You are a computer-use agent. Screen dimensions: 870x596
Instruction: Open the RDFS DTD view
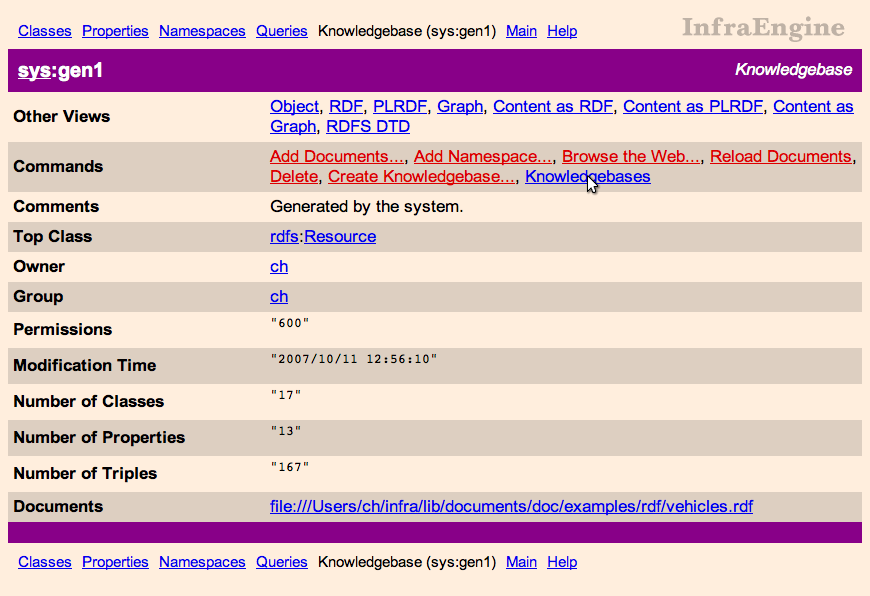[368, 127]
